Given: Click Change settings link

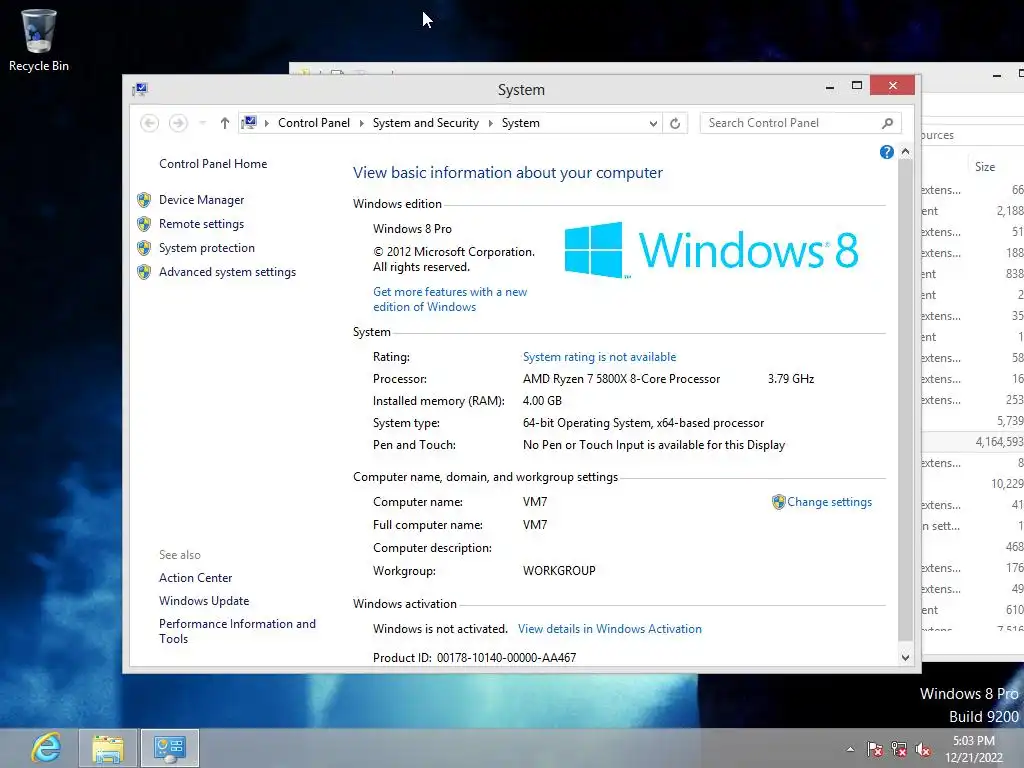Looking at the screenshot, I should 829,502.
